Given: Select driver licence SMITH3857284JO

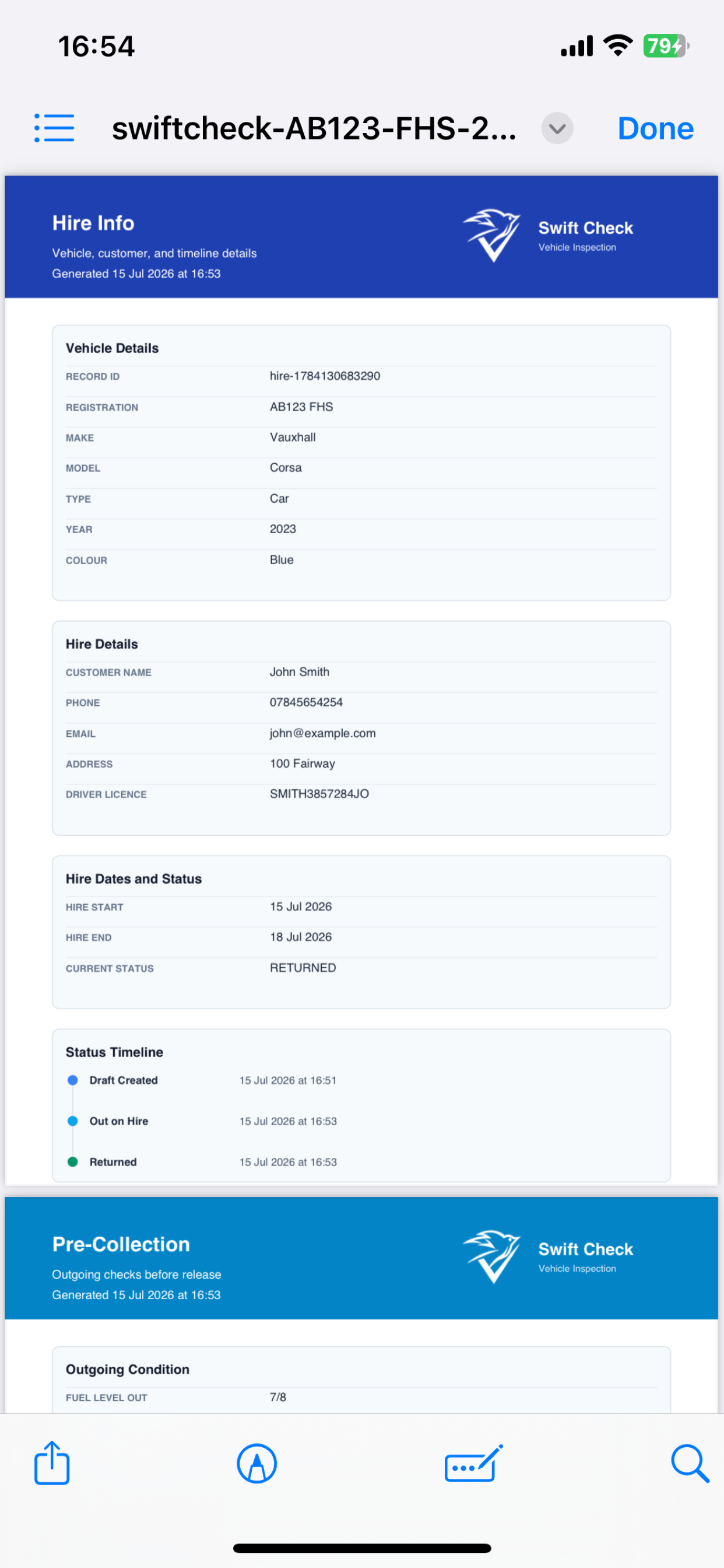Looking at the screenshot, I should pyautogui.click(x=319, y=794).
